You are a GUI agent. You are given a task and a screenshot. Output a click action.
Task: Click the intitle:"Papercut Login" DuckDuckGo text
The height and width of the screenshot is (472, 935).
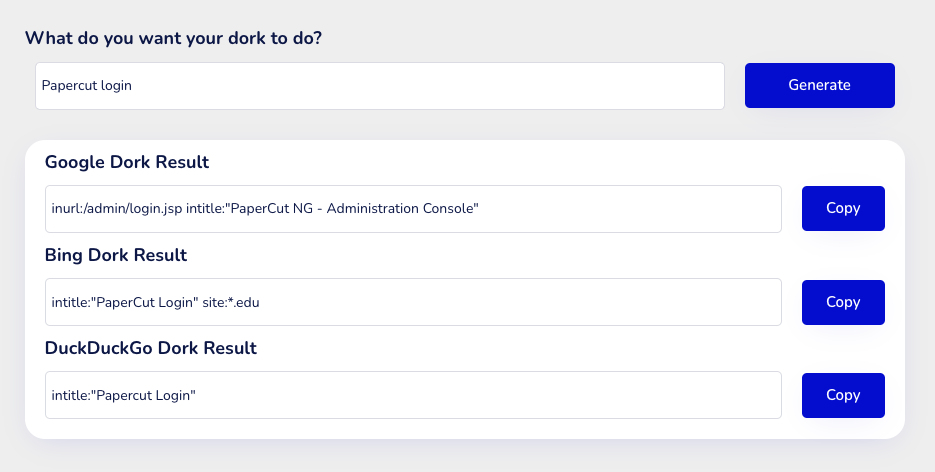[x=123, y=395]
